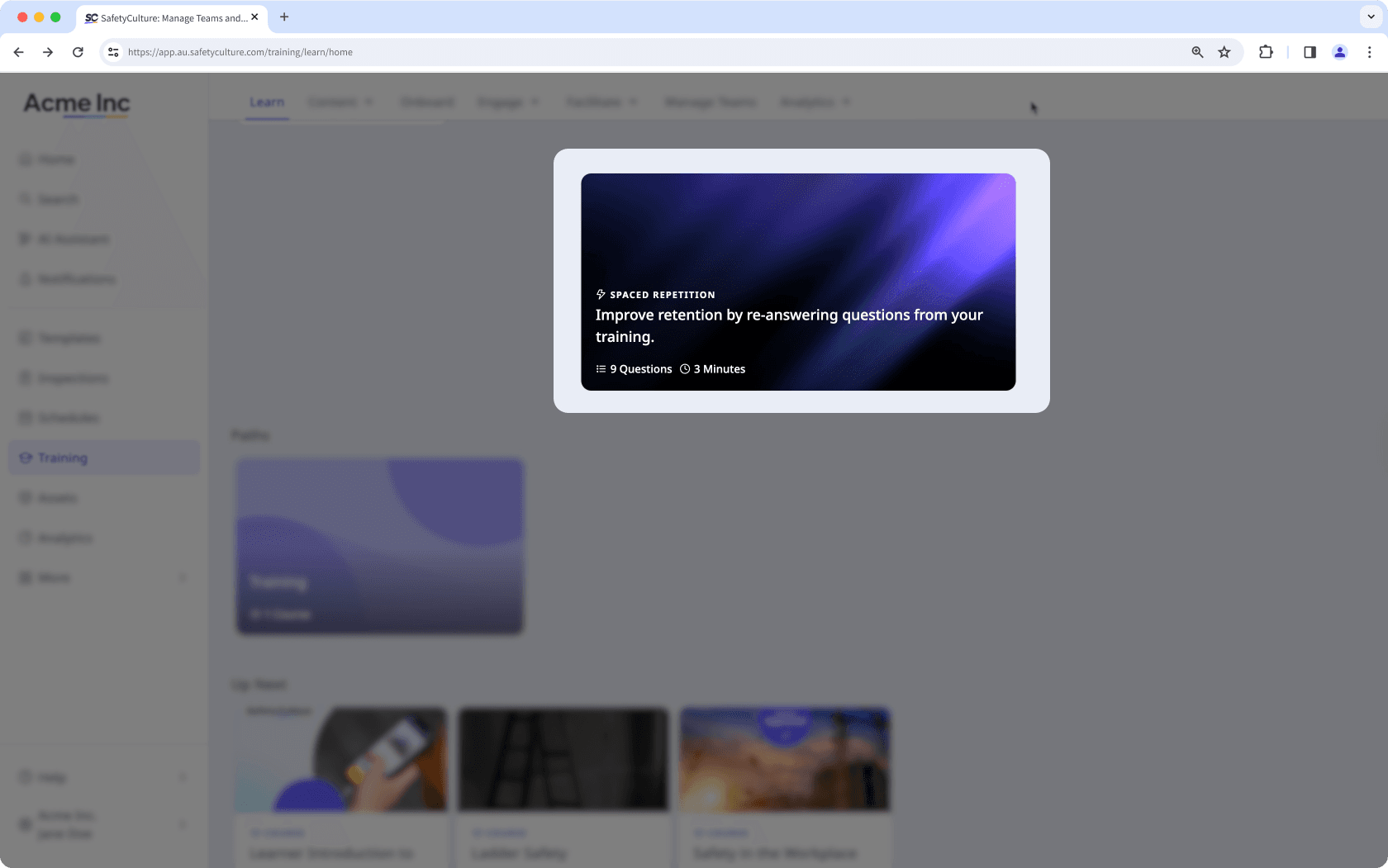Select the Search icon in the sidebar
Screen dimensions: 1388x868
pos(58,199)
